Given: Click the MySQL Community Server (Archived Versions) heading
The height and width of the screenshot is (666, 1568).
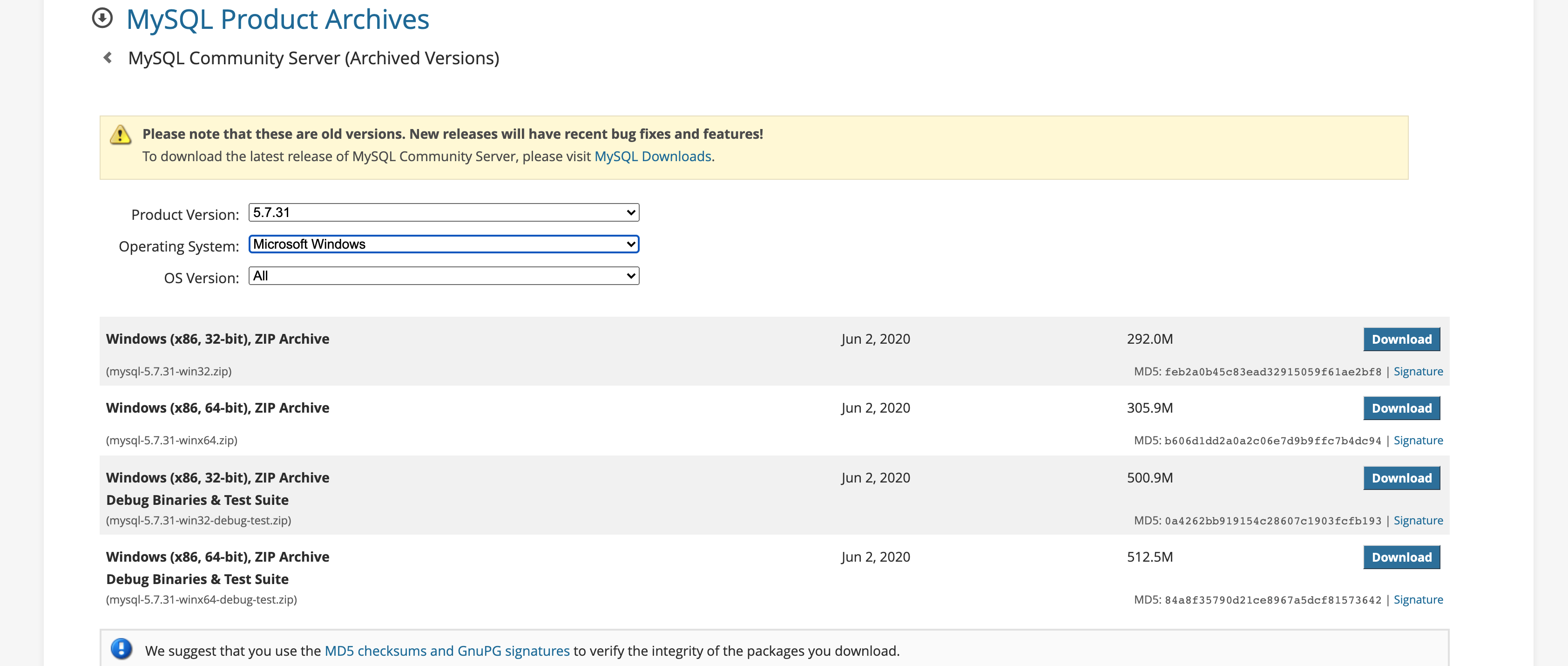Looking at the screenshot, I should [313, 58].
